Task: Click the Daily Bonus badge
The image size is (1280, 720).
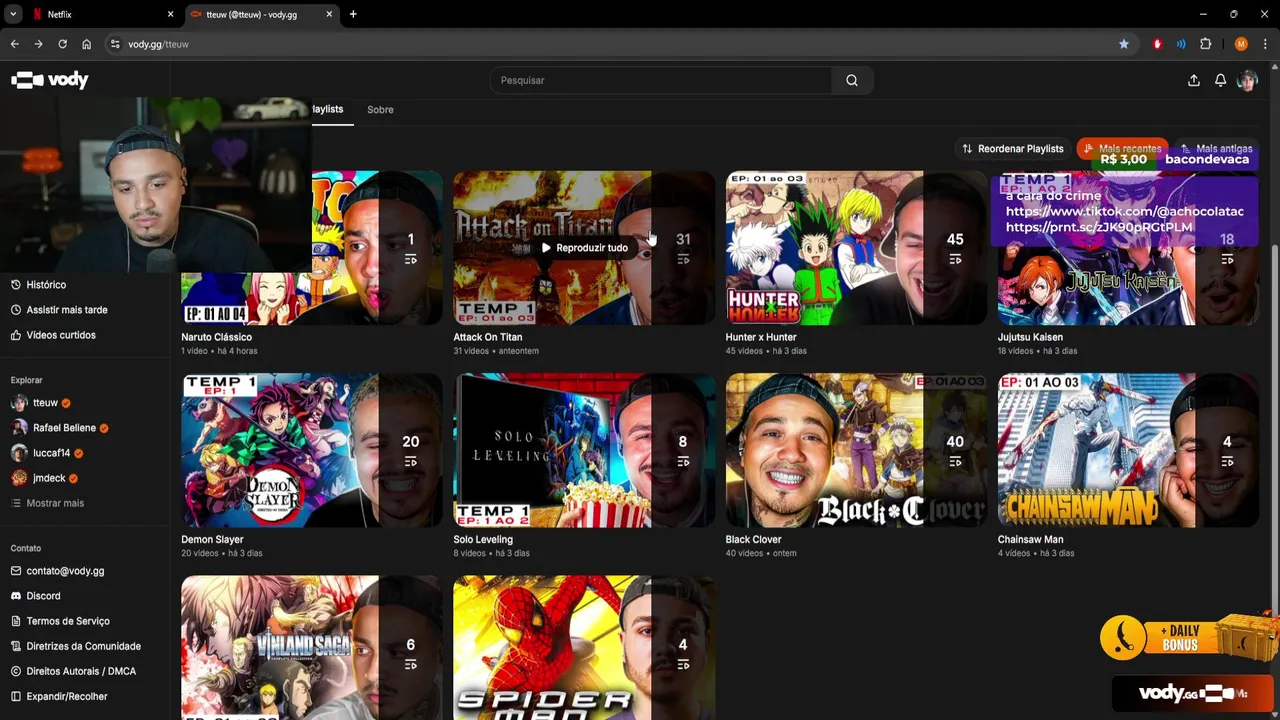Action: [1188, 637]
